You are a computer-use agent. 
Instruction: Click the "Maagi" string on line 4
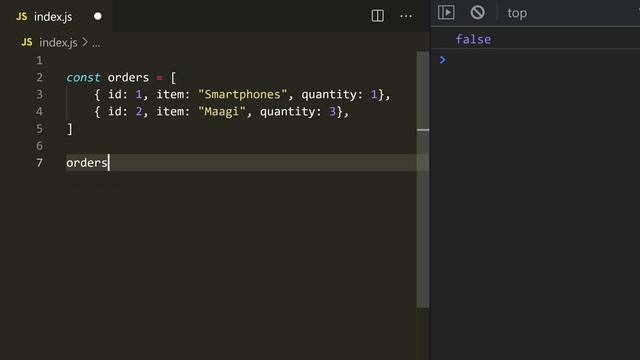click(222, 112)
